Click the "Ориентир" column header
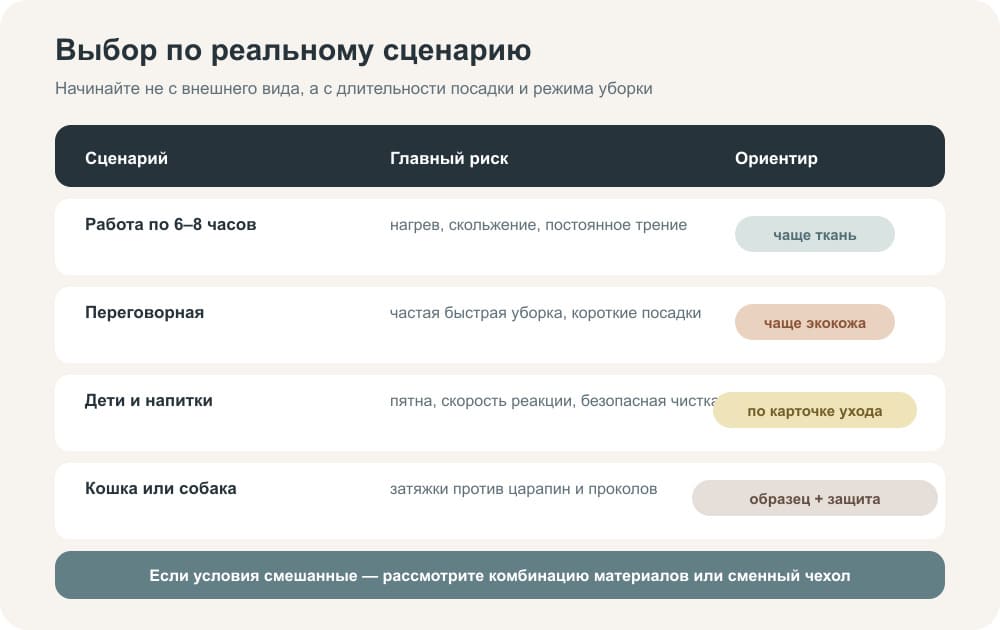Viewport: 1000px width, 630px height. click(776, 158)
